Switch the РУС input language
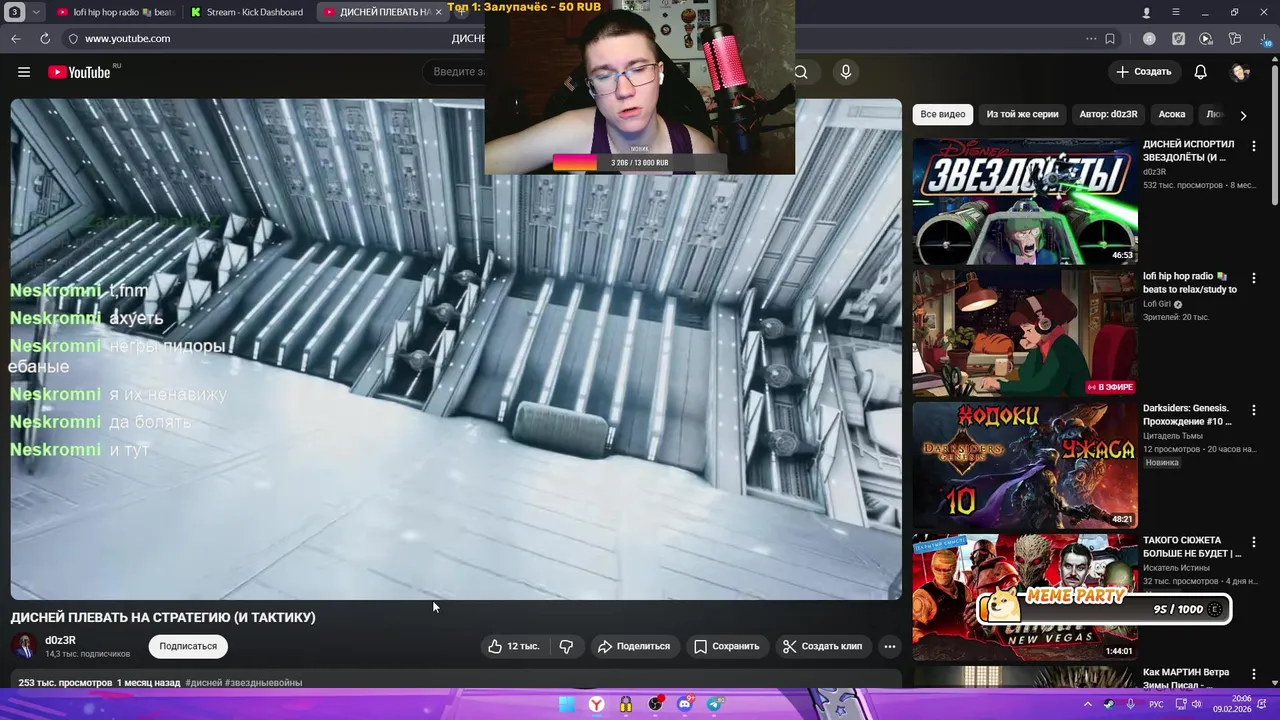The height and width of the screenshot is (720, 1280). click(1156, 704)
